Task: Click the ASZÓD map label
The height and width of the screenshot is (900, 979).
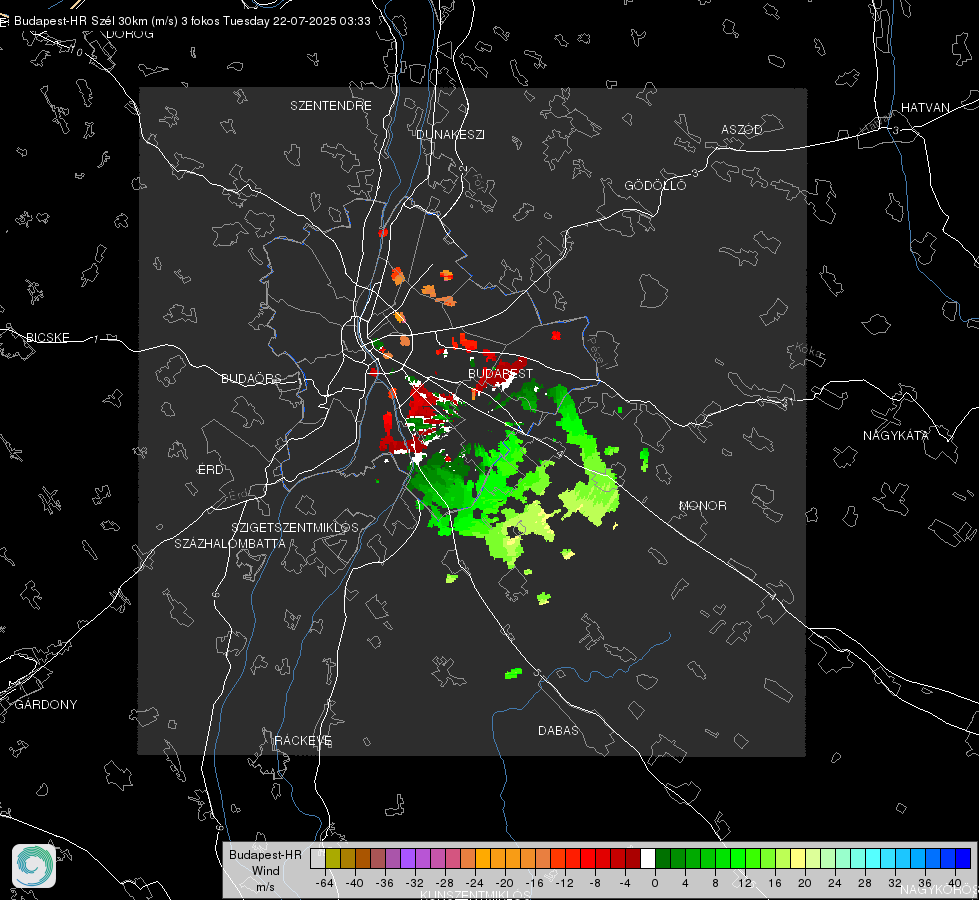Action: pyautogui.click(x=742, y=130)
